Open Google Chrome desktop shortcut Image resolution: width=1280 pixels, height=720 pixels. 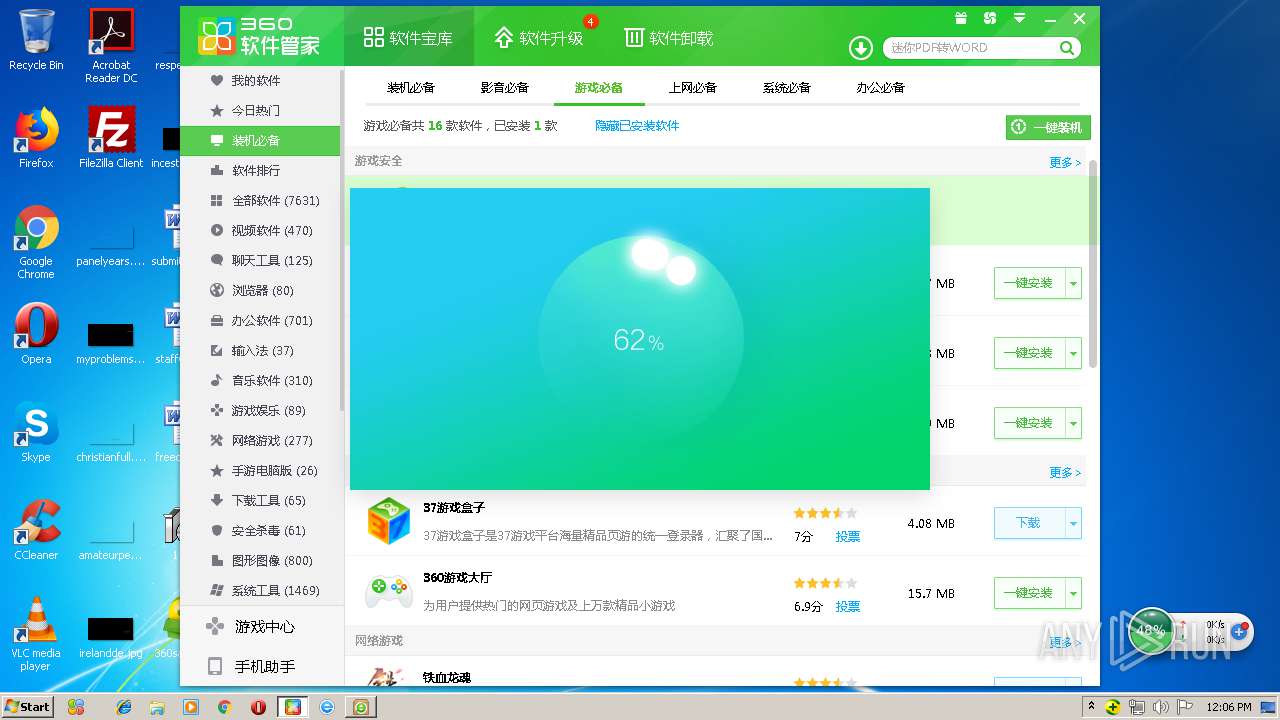[36, 243]
